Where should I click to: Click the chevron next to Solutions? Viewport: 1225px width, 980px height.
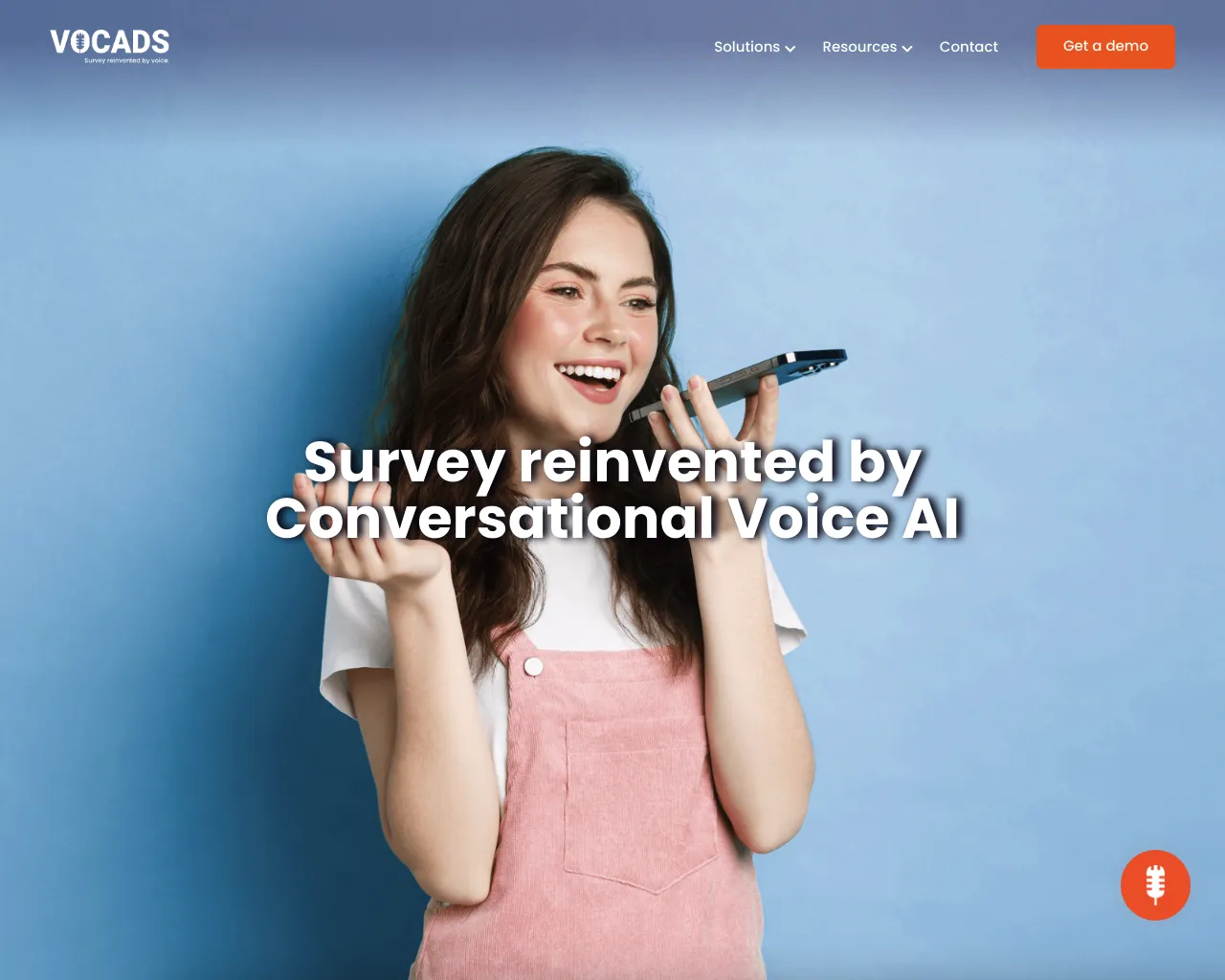[x=791, y=48]
